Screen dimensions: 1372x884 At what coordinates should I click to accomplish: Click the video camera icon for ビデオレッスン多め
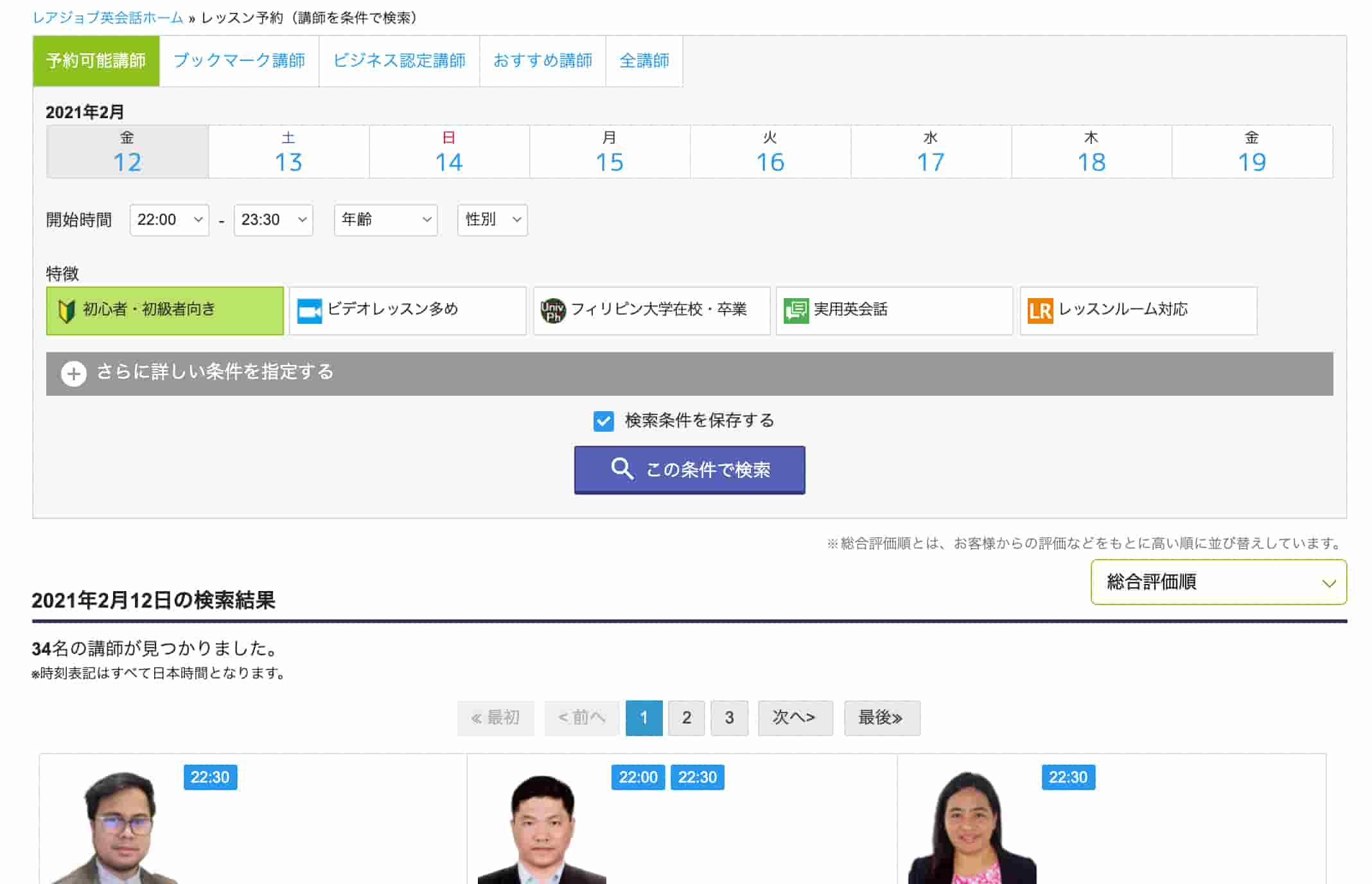310,311
